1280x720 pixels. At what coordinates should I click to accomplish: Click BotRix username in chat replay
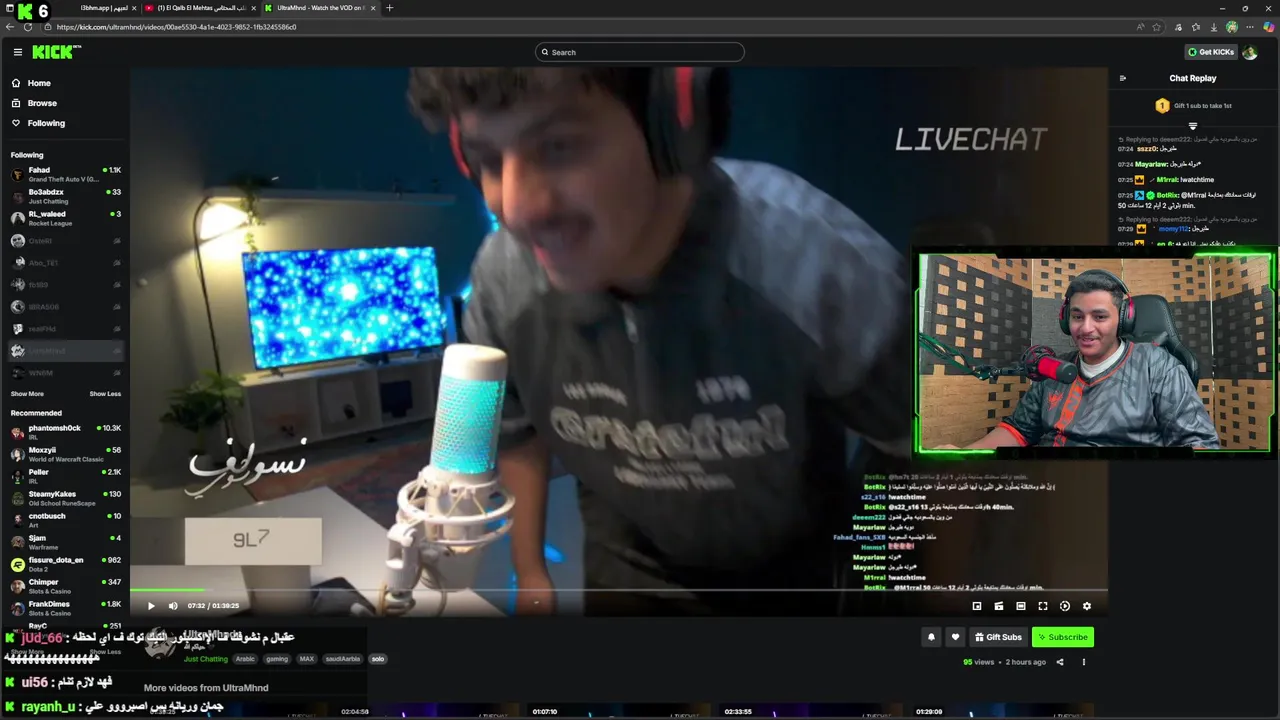point(1167,195)
